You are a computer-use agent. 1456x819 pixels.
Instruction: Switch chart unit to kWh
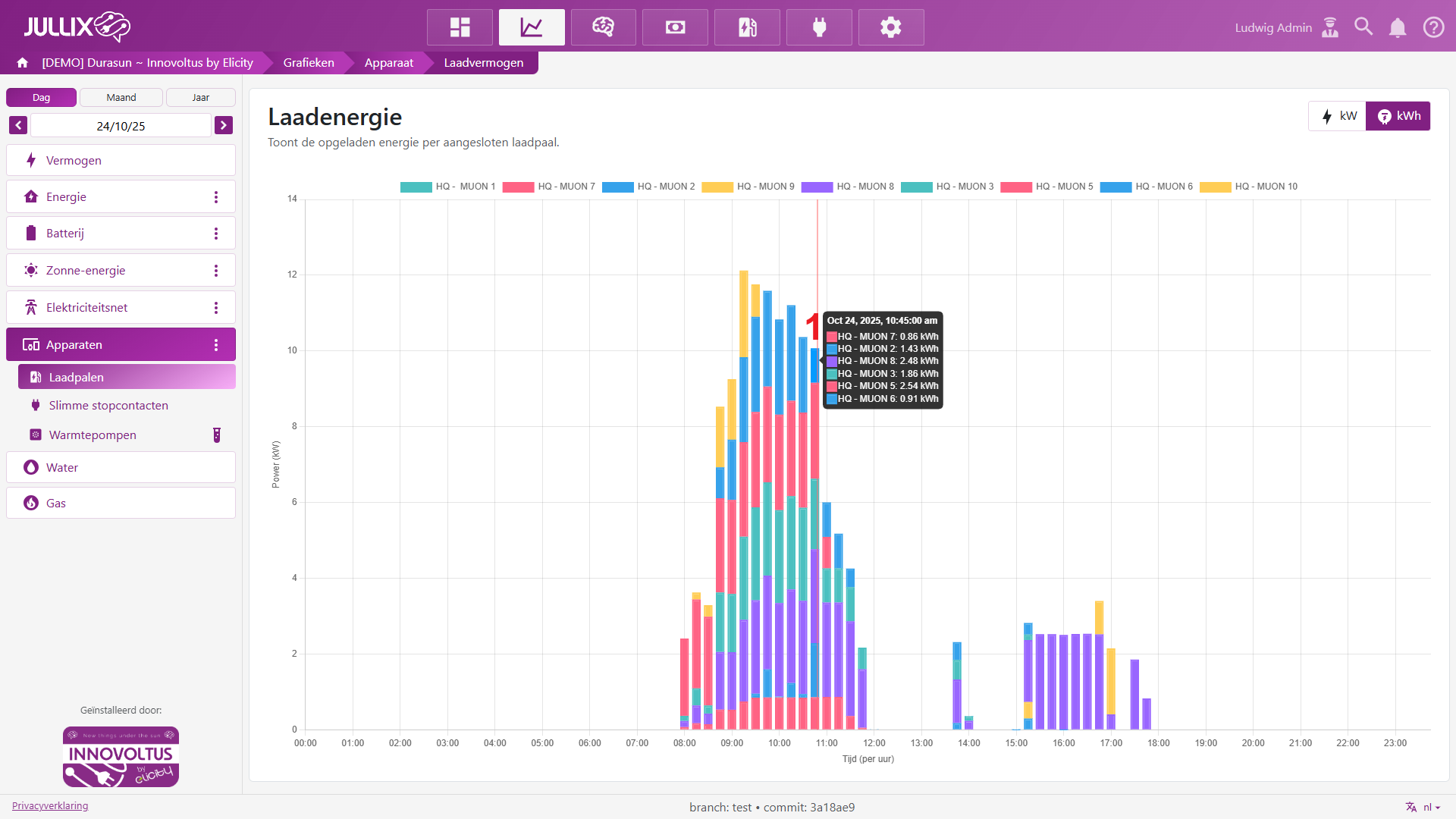coord(1398,116)
